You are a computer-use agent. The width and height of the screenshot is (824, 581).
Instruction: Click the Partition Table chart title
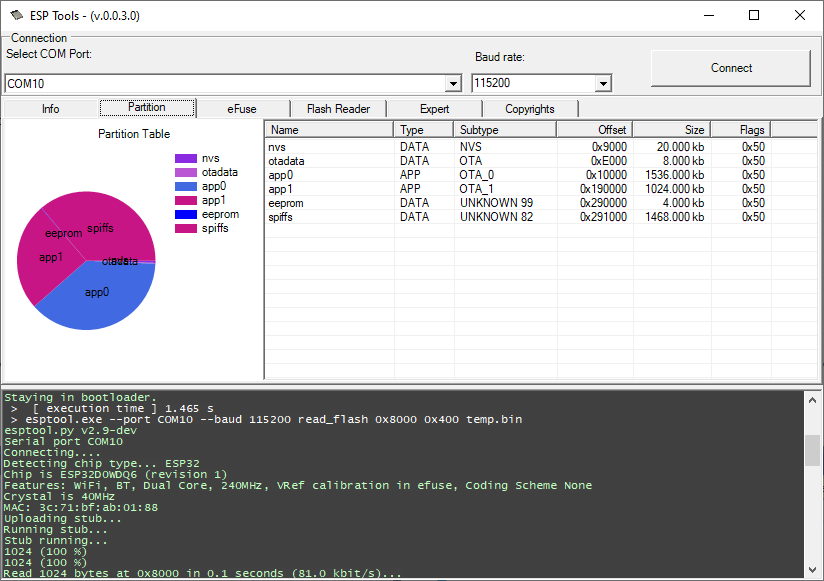point(134,134)
